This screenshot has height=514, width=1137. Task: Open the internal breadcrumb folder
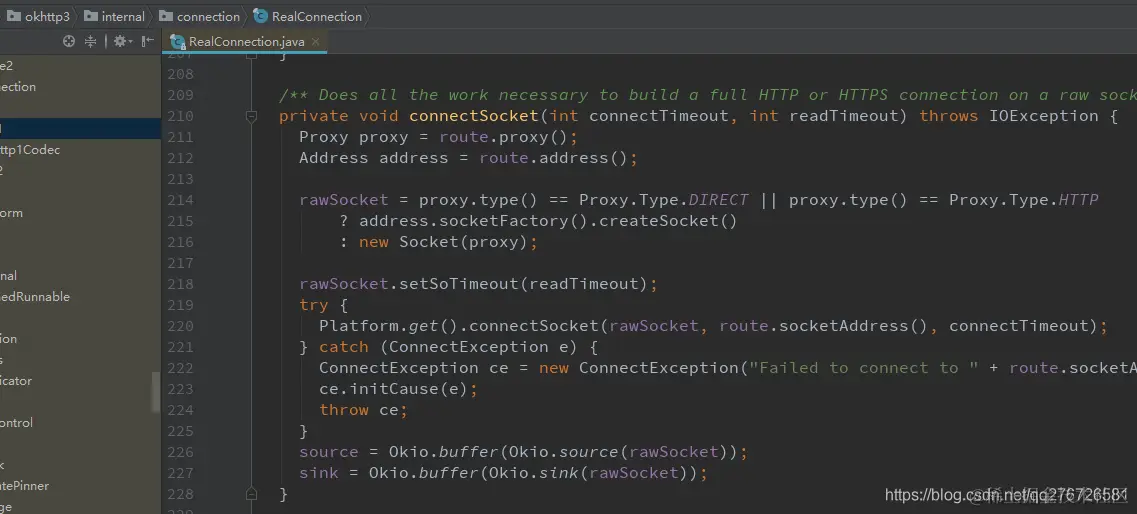click(114, 16)
